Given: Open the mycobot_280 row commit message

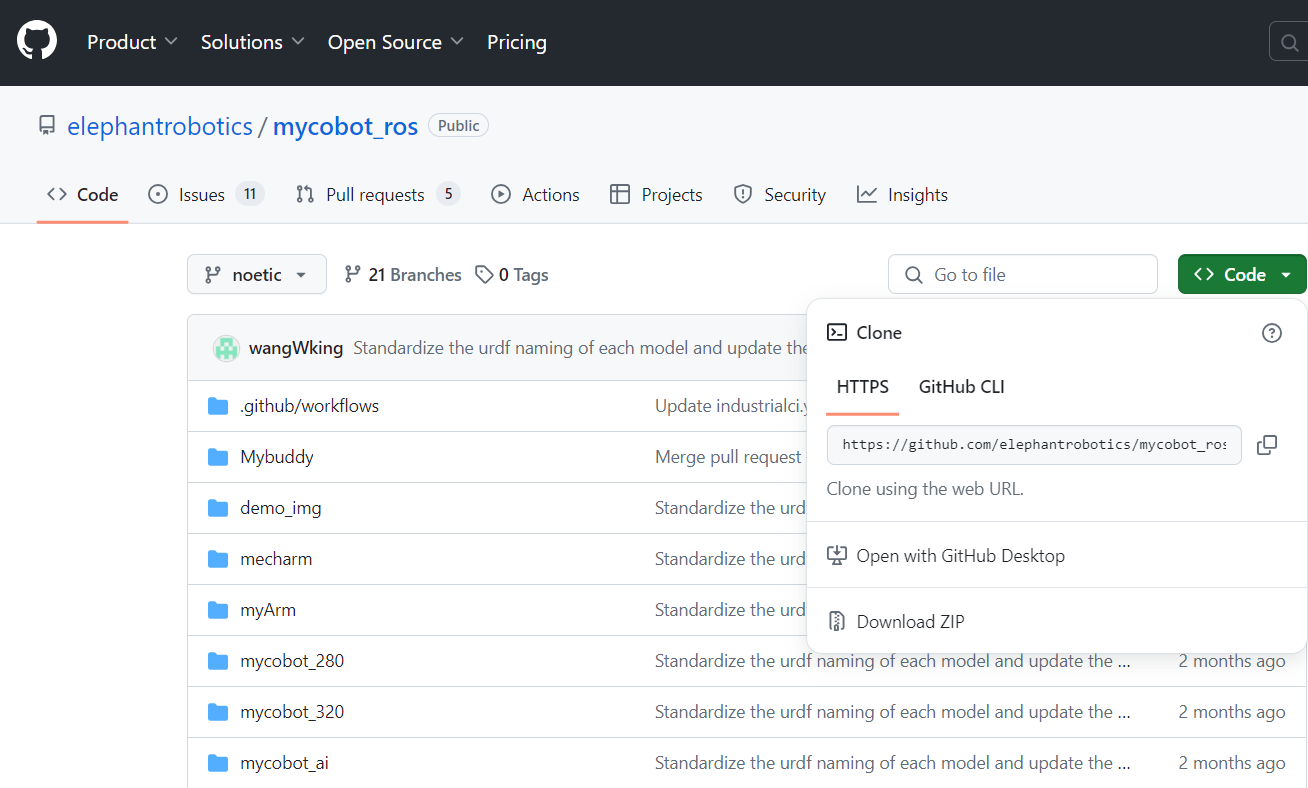Looking at the screenshot, I should [893, 661].
